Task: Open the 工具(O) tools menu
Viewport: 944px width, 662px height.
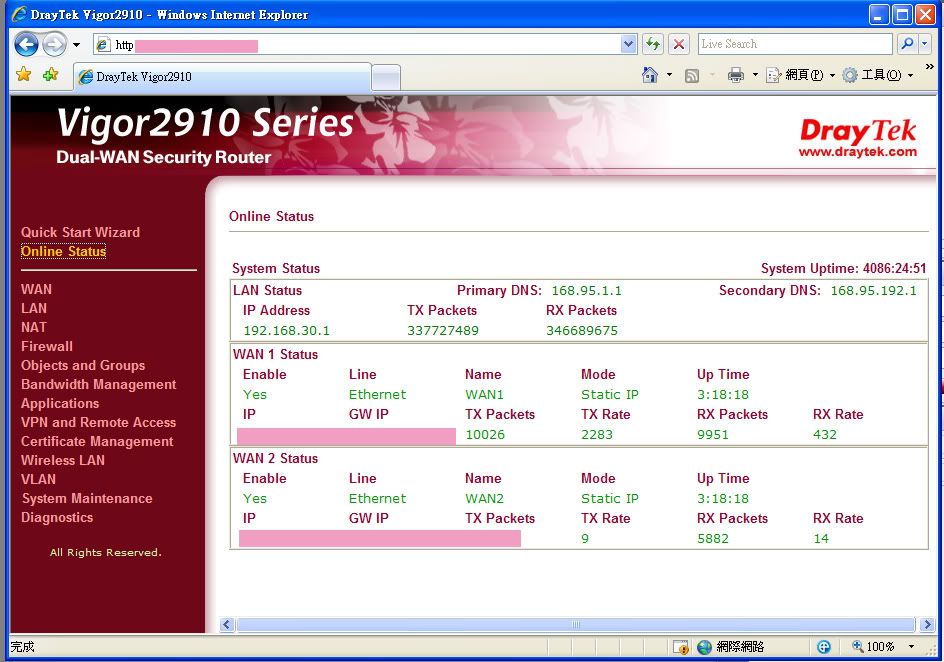Action: (877, 75)
